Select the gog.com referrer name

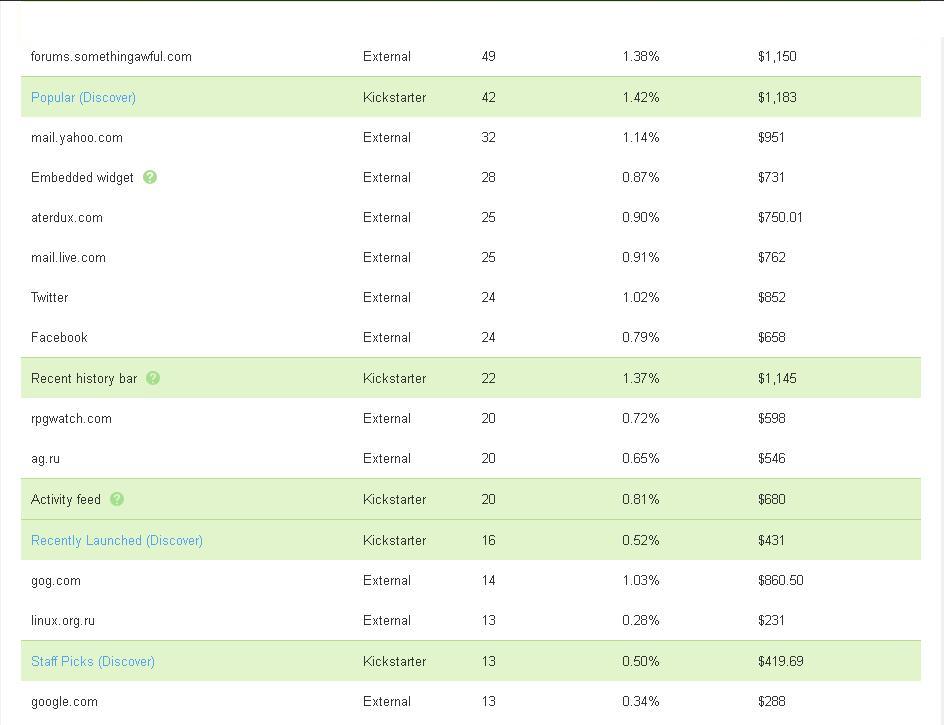pyautogui.click(x=56, y=580)
